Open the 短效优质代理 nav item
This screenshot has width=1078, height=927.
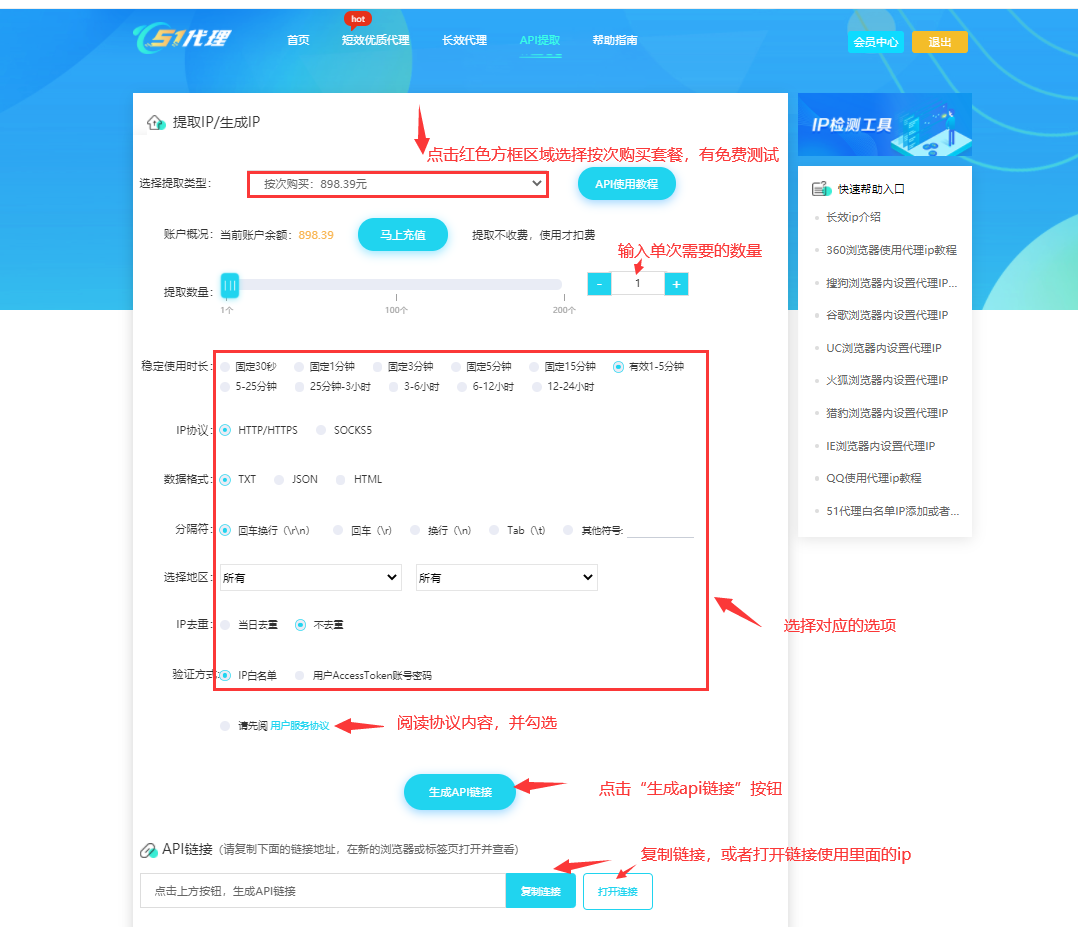coord(375,40)
